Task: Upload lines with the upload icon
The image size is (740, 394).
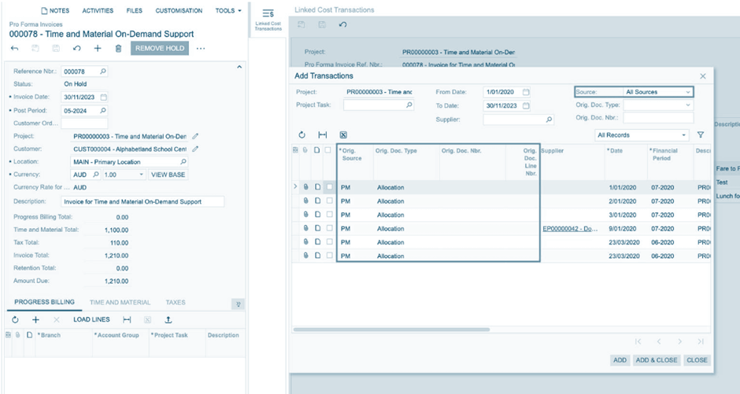Action: [168, 319]
